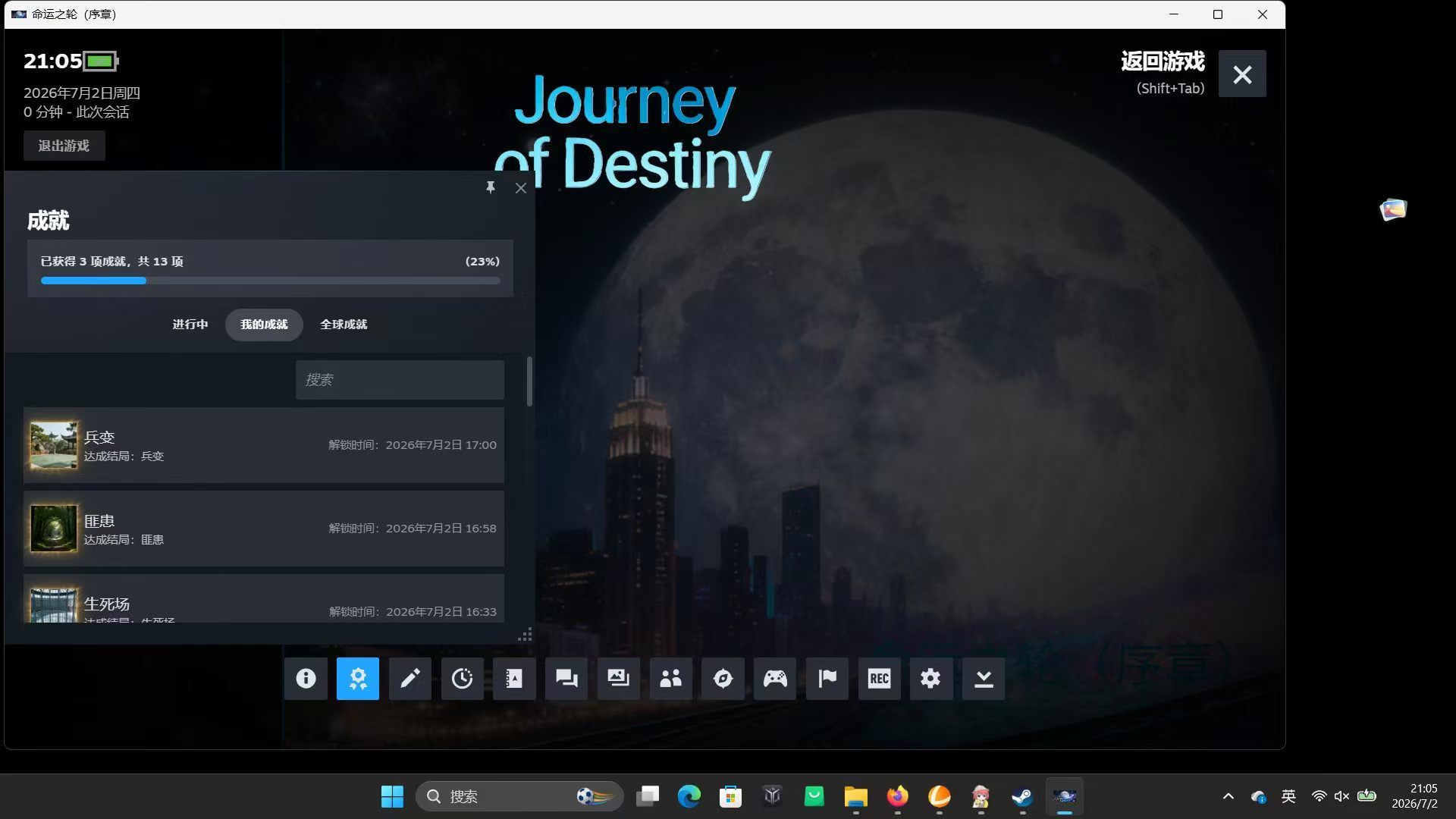Pin the achievements panel with pushpin icon
This screenshot has width=1456, height=819.
click(x=491, y=187)
